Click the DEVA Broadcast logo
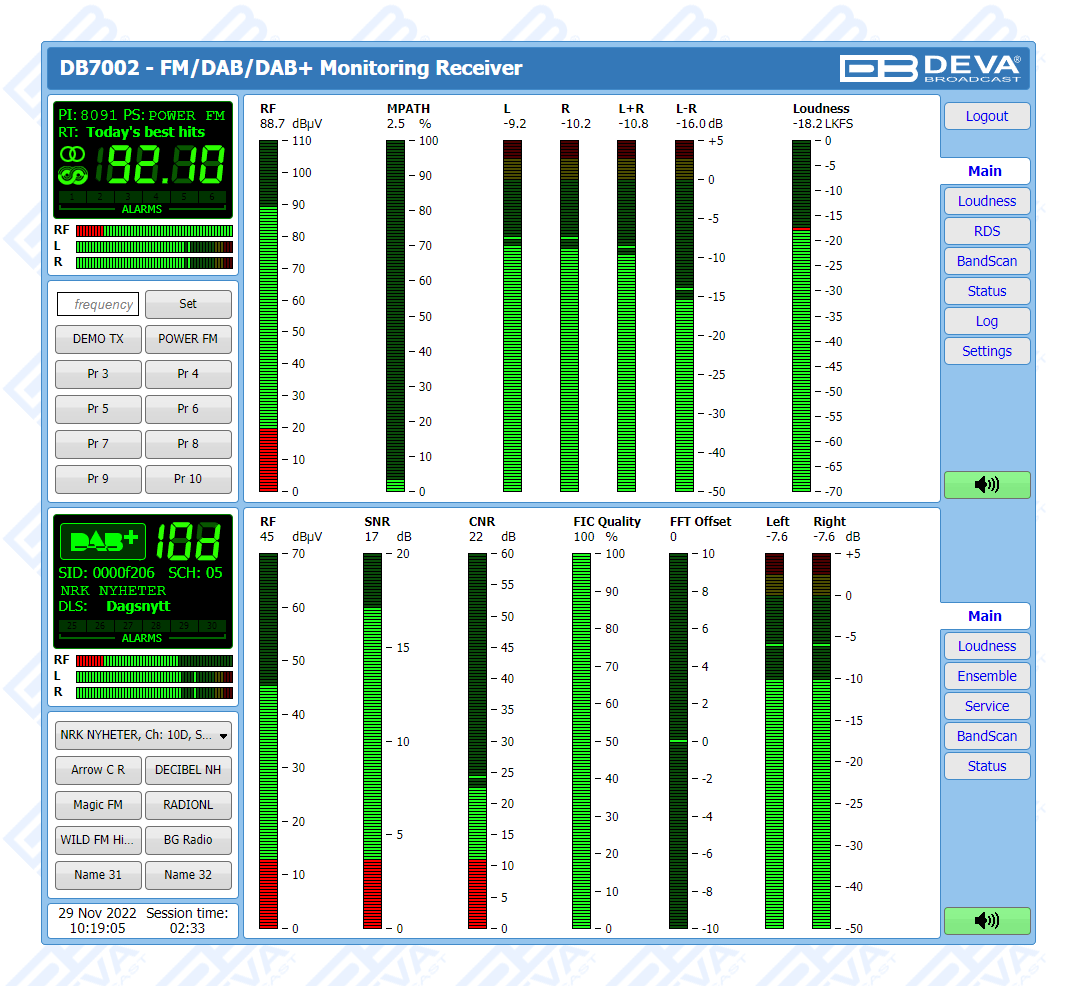The image size is (1077, 986). (x=930, y=68)
